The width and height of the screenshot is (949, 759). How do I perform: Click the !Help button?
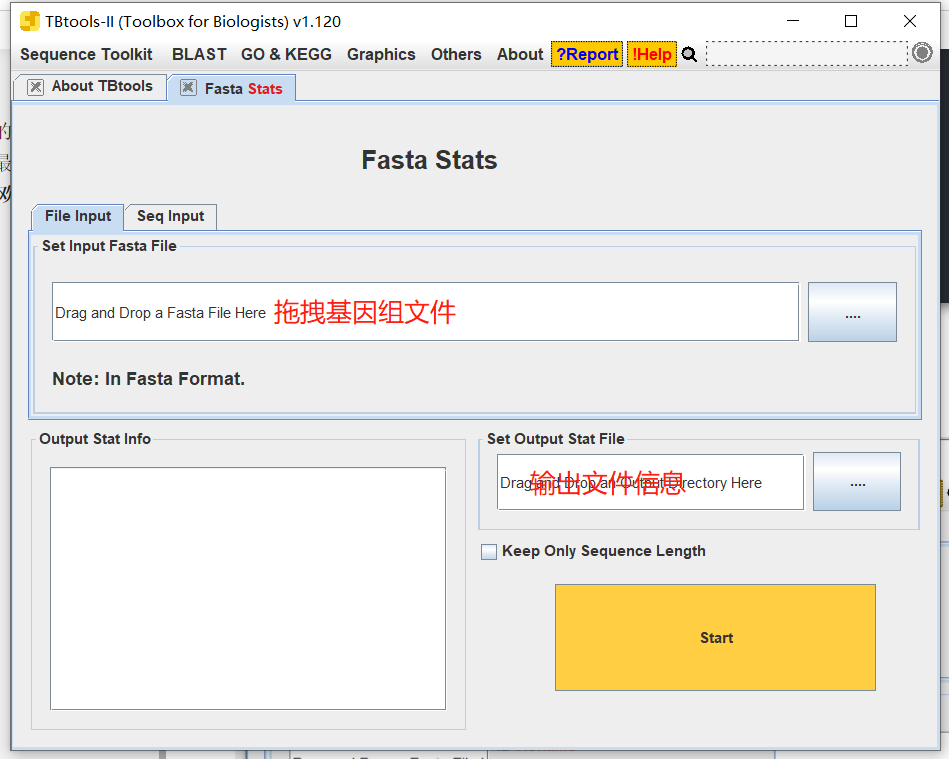[x=652, y=54]
